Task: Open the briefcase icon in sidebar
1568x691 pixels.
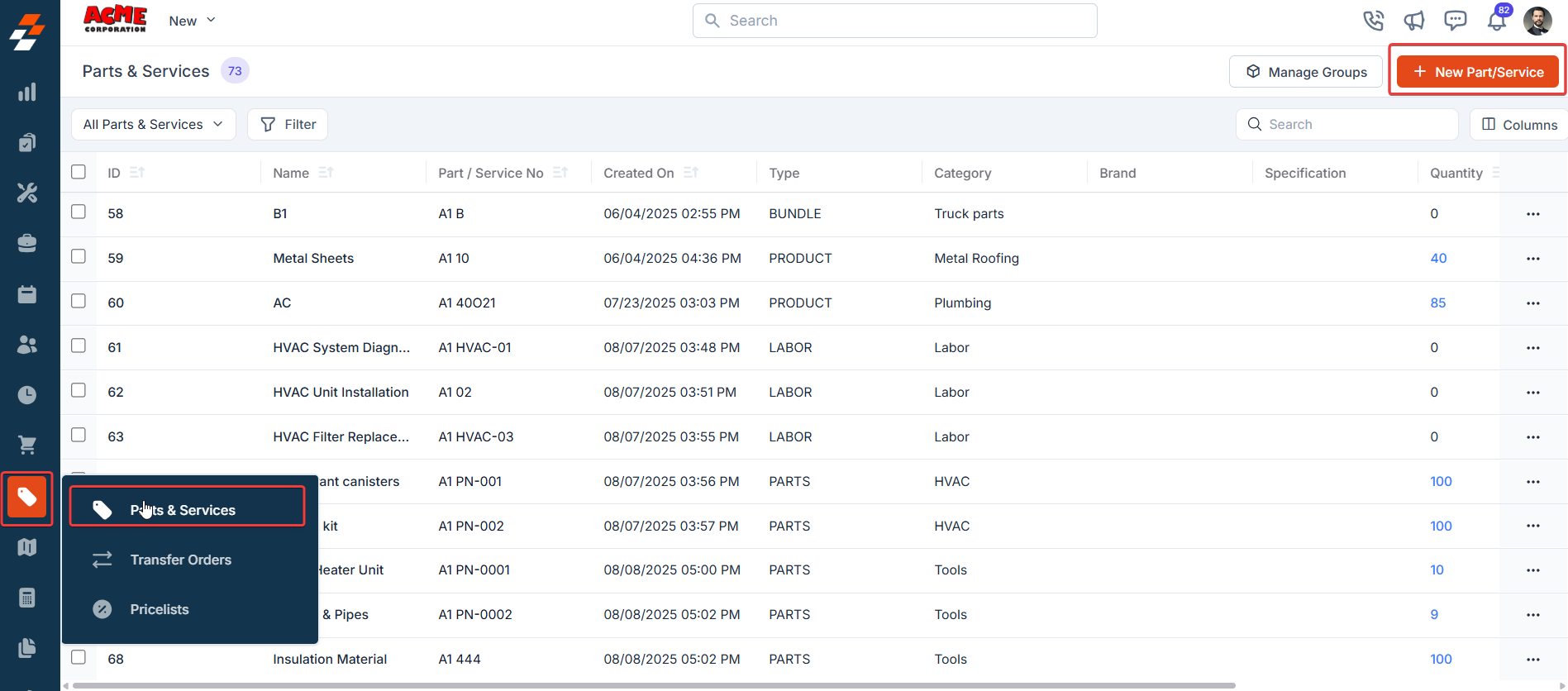Action: click(27, 243)
